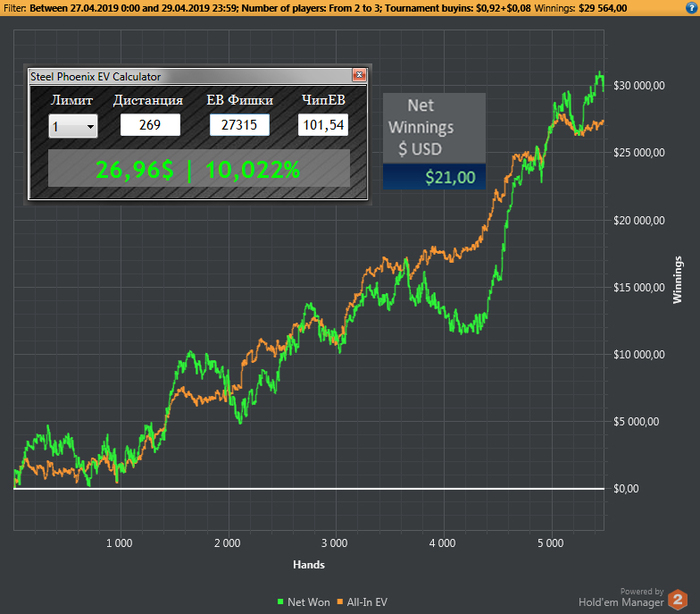Click the Net Won legend label
The height and width of the screenshot is (614, 700).
tap(308, 602)
